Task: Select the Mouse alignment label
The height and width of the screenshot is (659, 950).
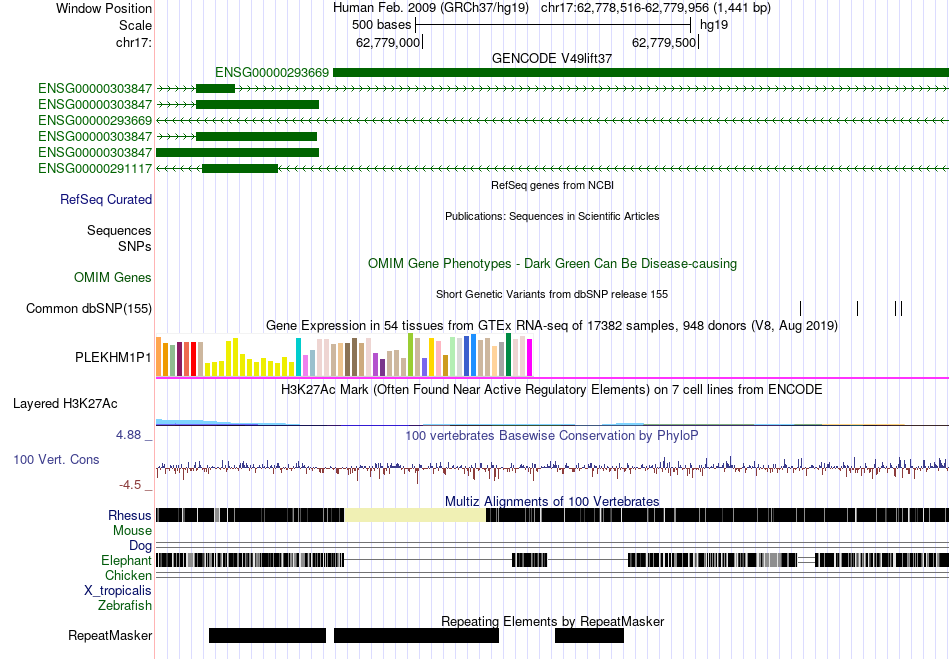Action: 132,531
